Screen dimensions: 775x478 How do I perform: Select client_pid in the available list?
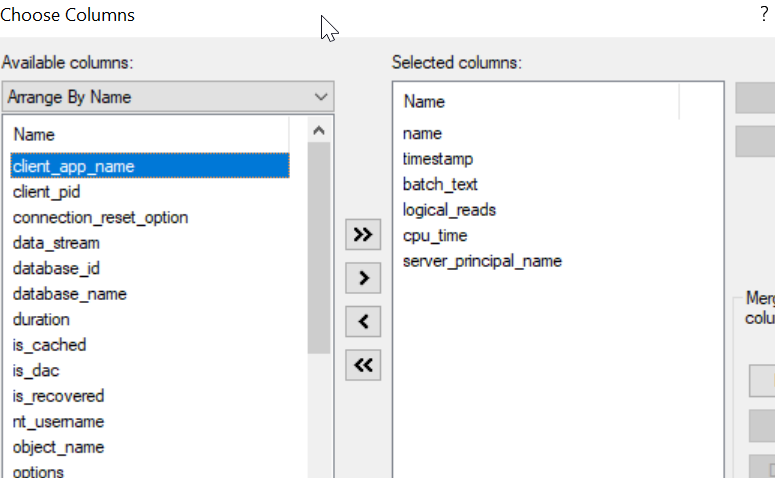click(47, 192)
